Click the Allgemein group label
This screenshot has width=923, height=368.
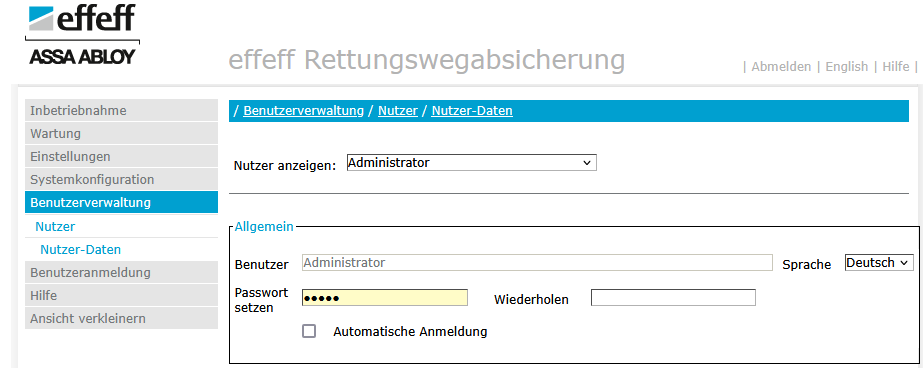pos(264,227)
